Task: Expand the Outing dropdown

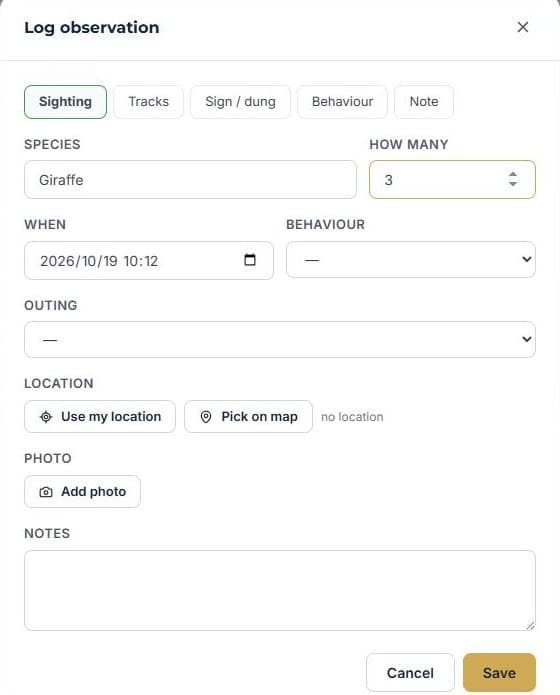Action: tap(280, 340)
